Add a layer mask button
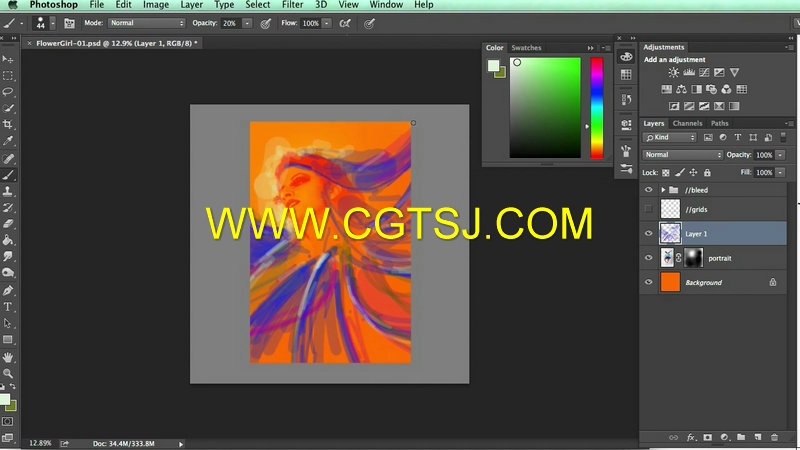 [x=708, y=437]
